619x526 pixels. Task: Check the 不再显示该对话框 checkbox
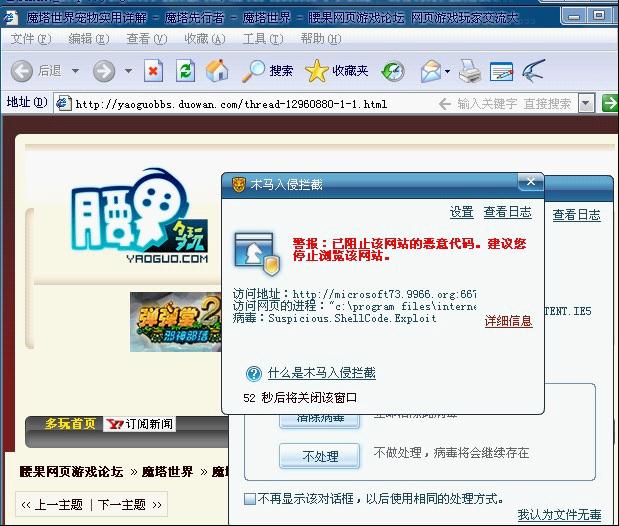pyautogui.click(x=250, y=498)
